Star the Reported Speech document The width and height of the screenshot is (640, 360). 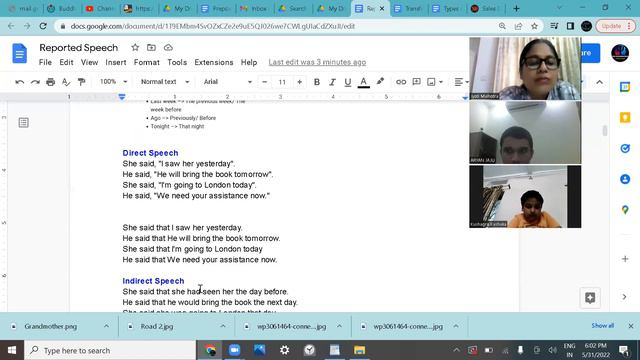tap(135, 47)
